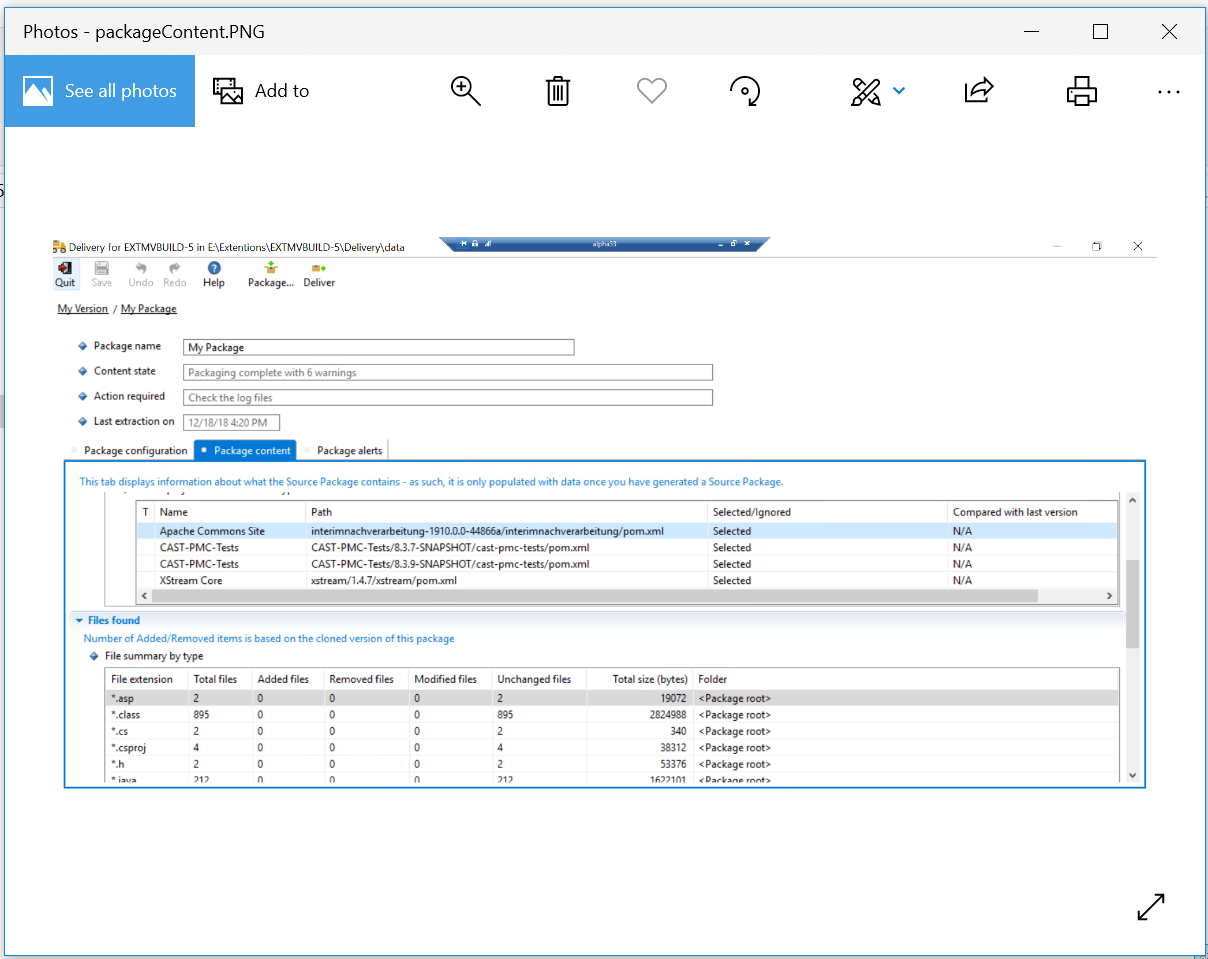Click the Edit & Create pencil icon
This screenshot has height=959, width=1208.
coord(865,91)
